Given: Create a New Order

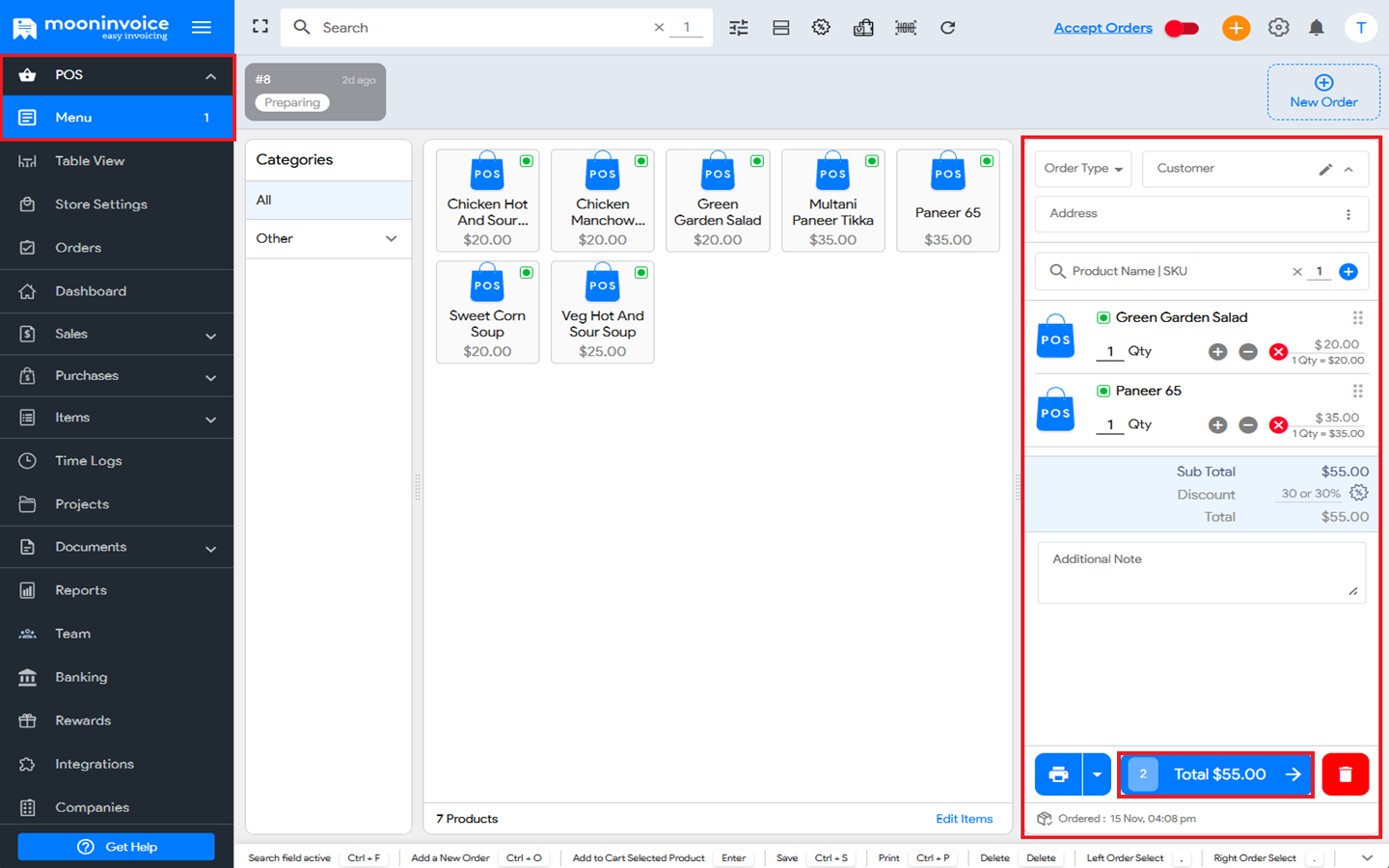Looking at the screenshot, I should 1323,92.
